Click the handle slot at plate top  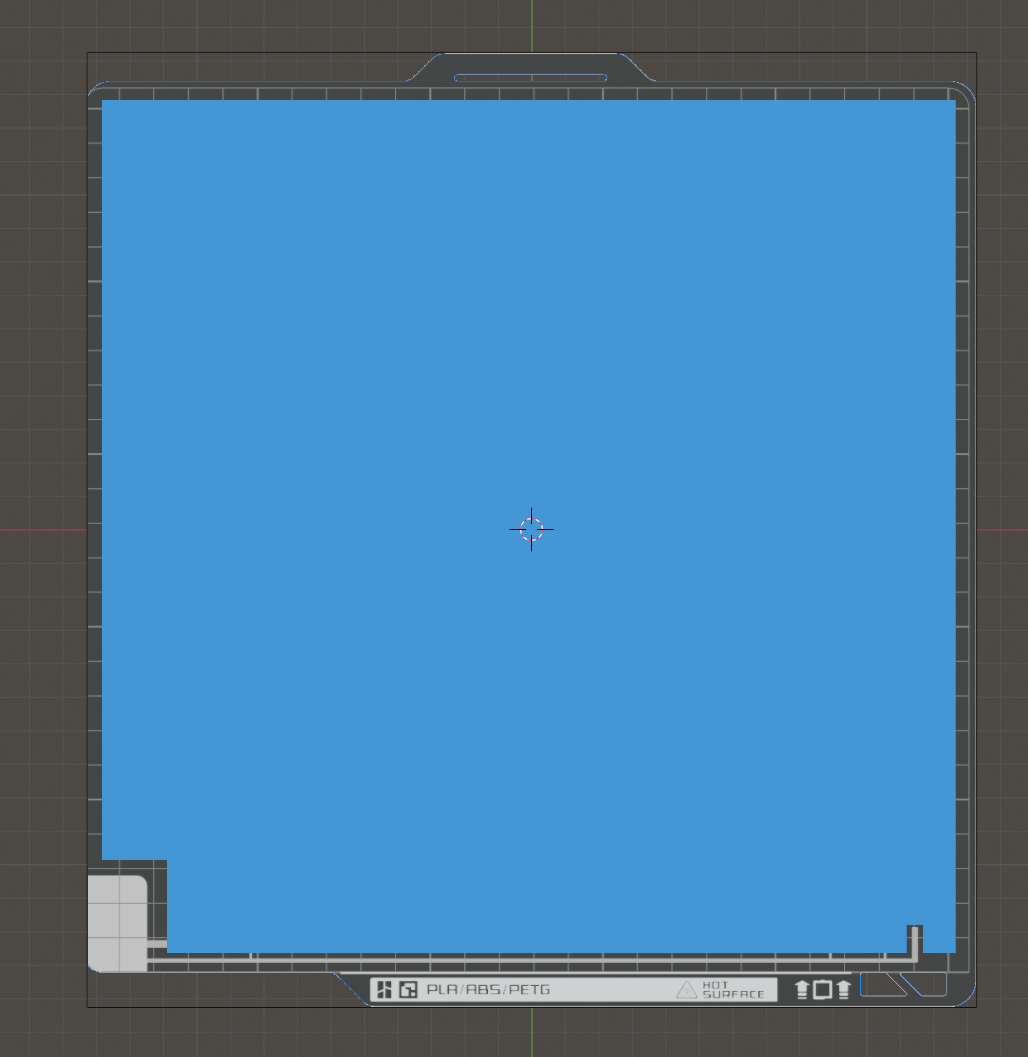(531, 78)
